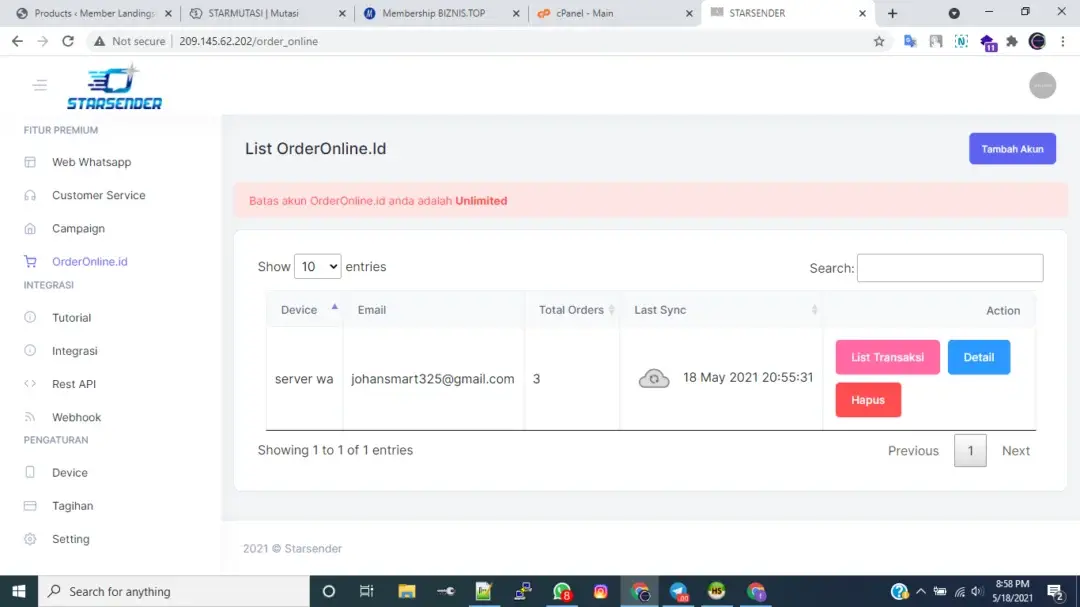The image size is (1080, 607).
Task: Open Windows Start menu
Action: pyautogui.click(x=19, y=591)
